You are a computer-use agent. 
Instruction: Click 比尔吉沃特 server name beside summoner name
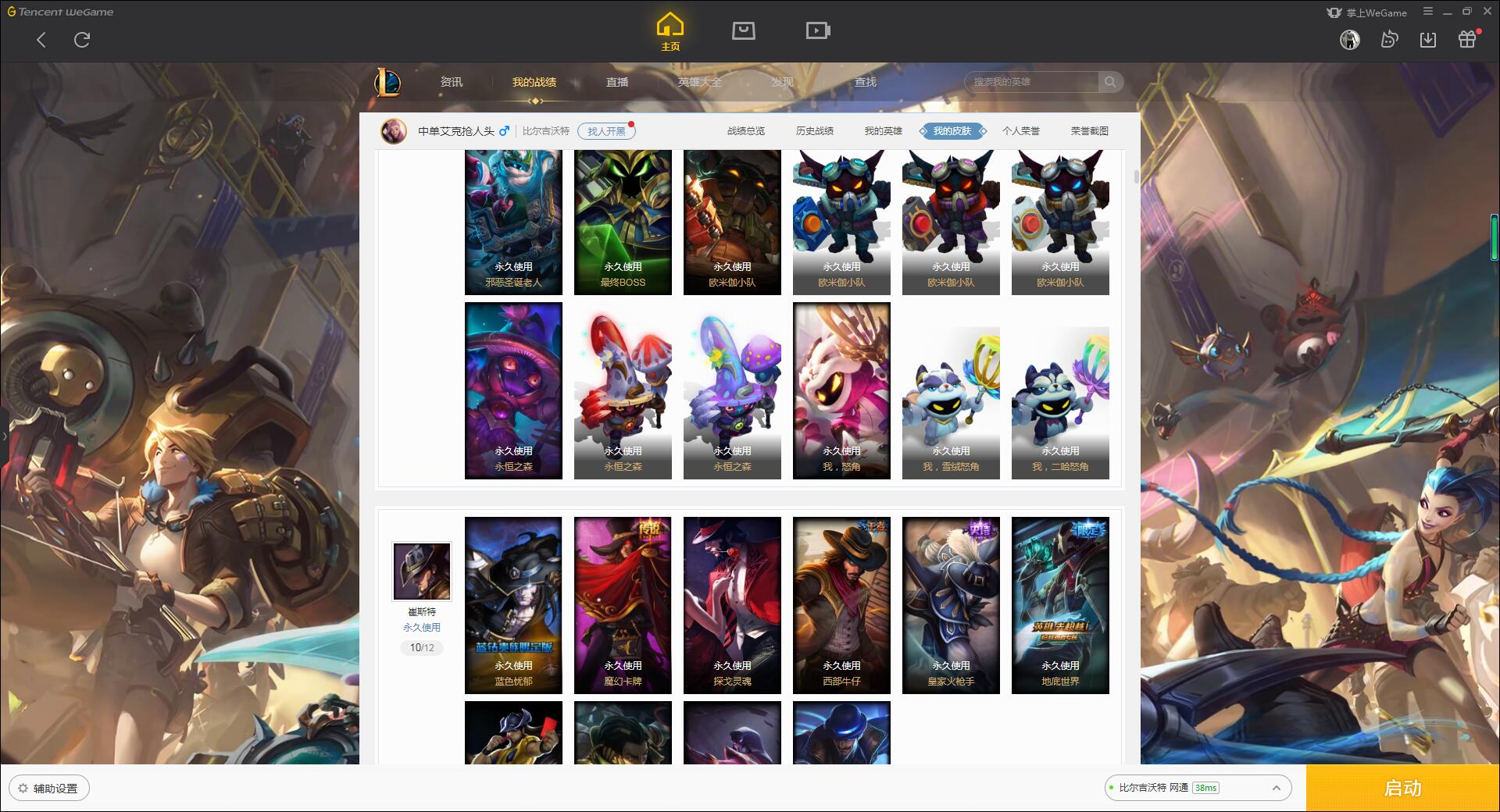pos(546,131)
